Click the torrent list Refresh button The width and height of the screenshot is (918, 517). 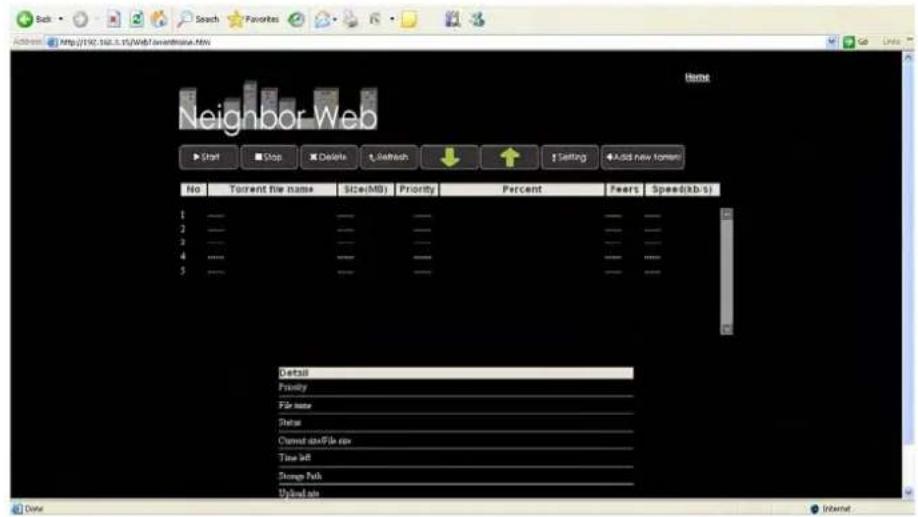(389, 157)
